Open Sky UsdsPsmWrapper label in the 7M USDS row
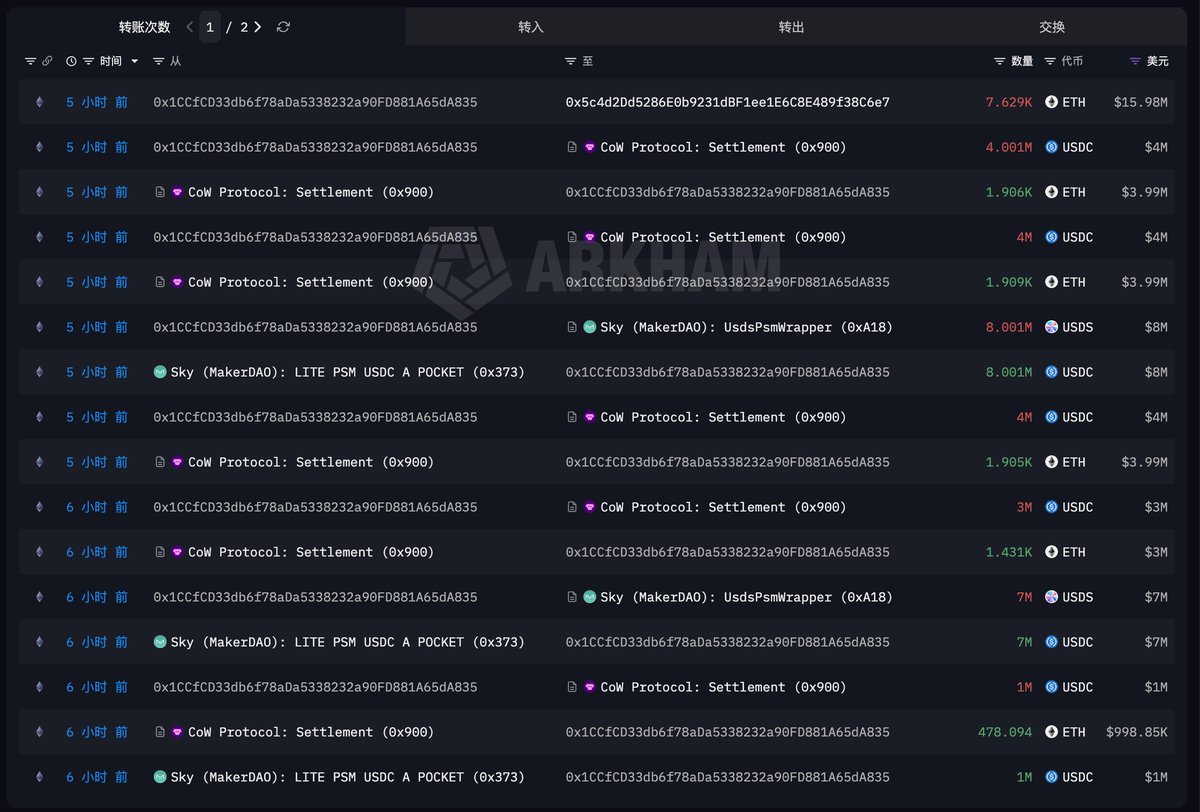The height and width of the screenshot is (812, 1200). pos(746,597)
